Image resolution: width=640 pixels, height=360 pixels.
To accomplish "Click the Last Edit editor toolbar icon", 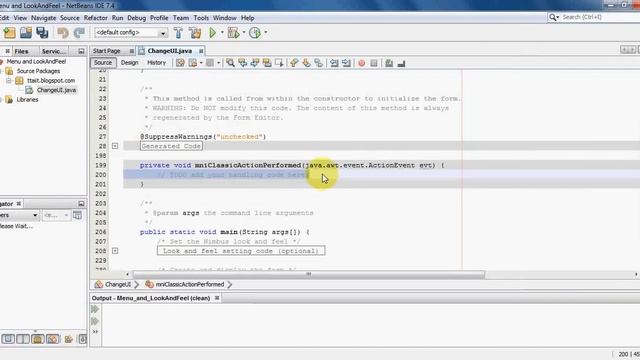I will [180, 63].
